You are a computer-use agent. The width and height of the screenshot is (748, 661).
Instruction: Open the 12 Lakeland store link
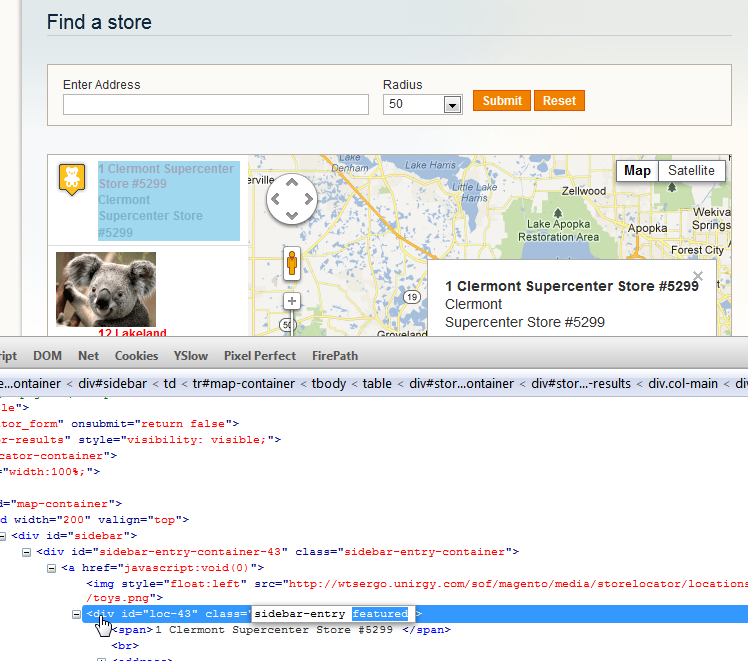(132, 332)
